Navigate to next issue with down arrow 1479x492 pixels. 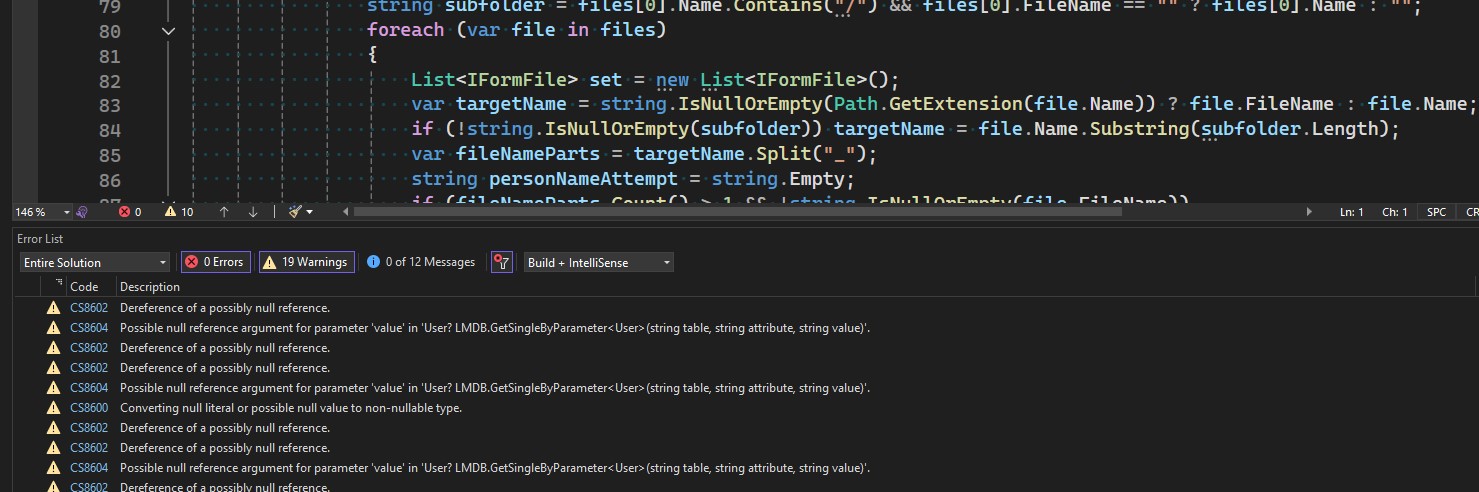[x=253, y=212]
